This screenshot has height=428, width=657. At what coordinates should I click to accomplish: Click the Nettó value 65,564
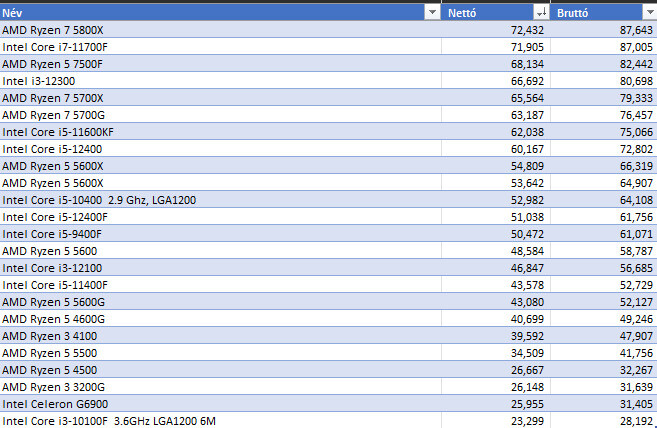coord(527,98)
